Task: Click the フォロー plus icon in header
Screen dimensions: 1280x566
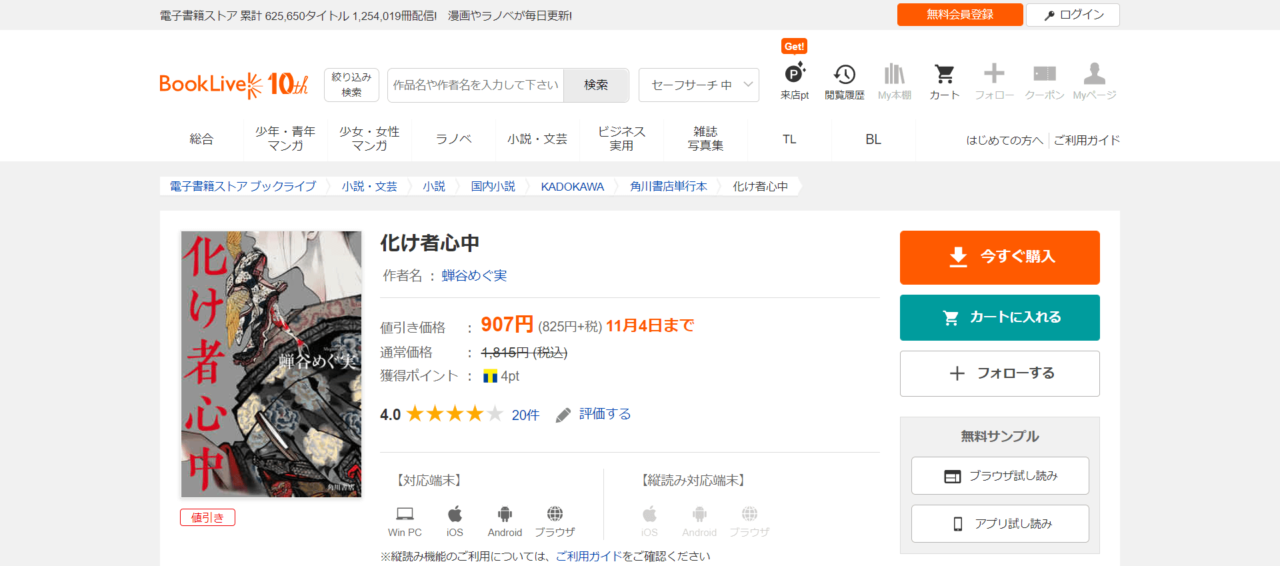Action: [994, 81]
